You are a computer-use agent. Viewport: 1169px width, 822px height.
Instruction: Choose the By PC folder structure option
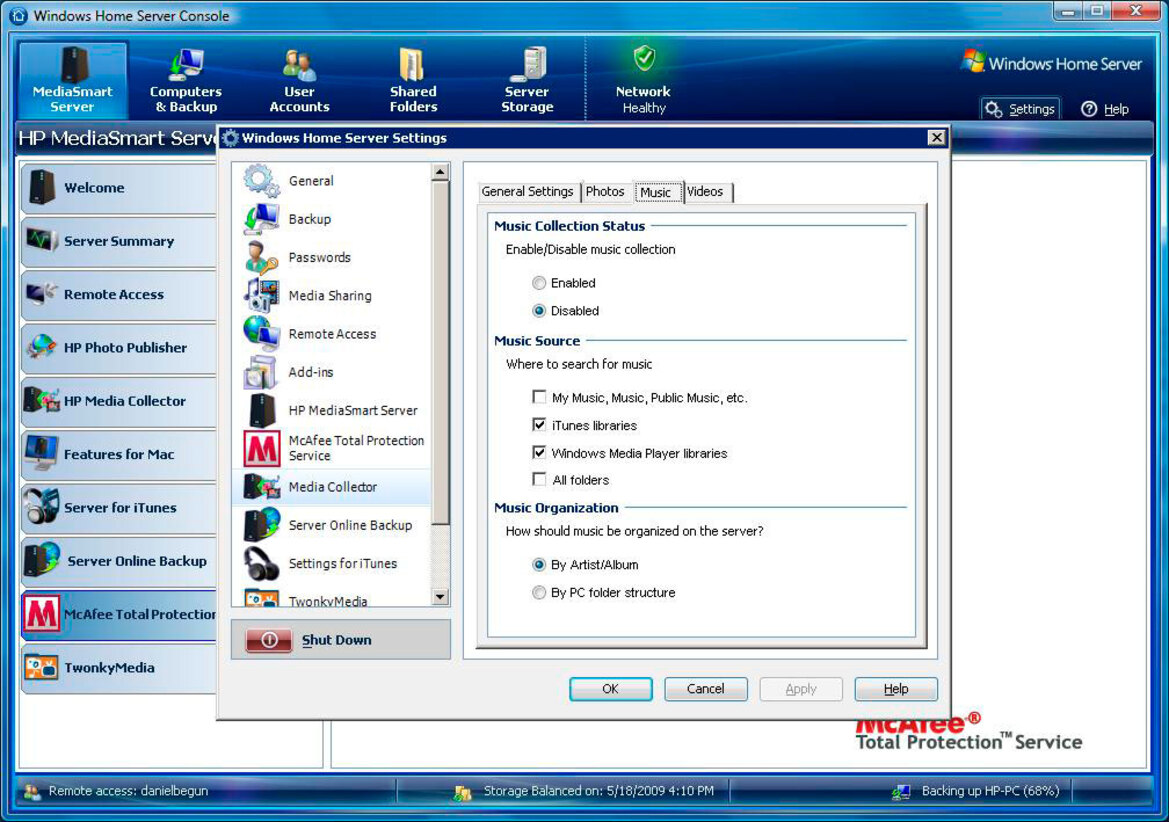[539, 592]
